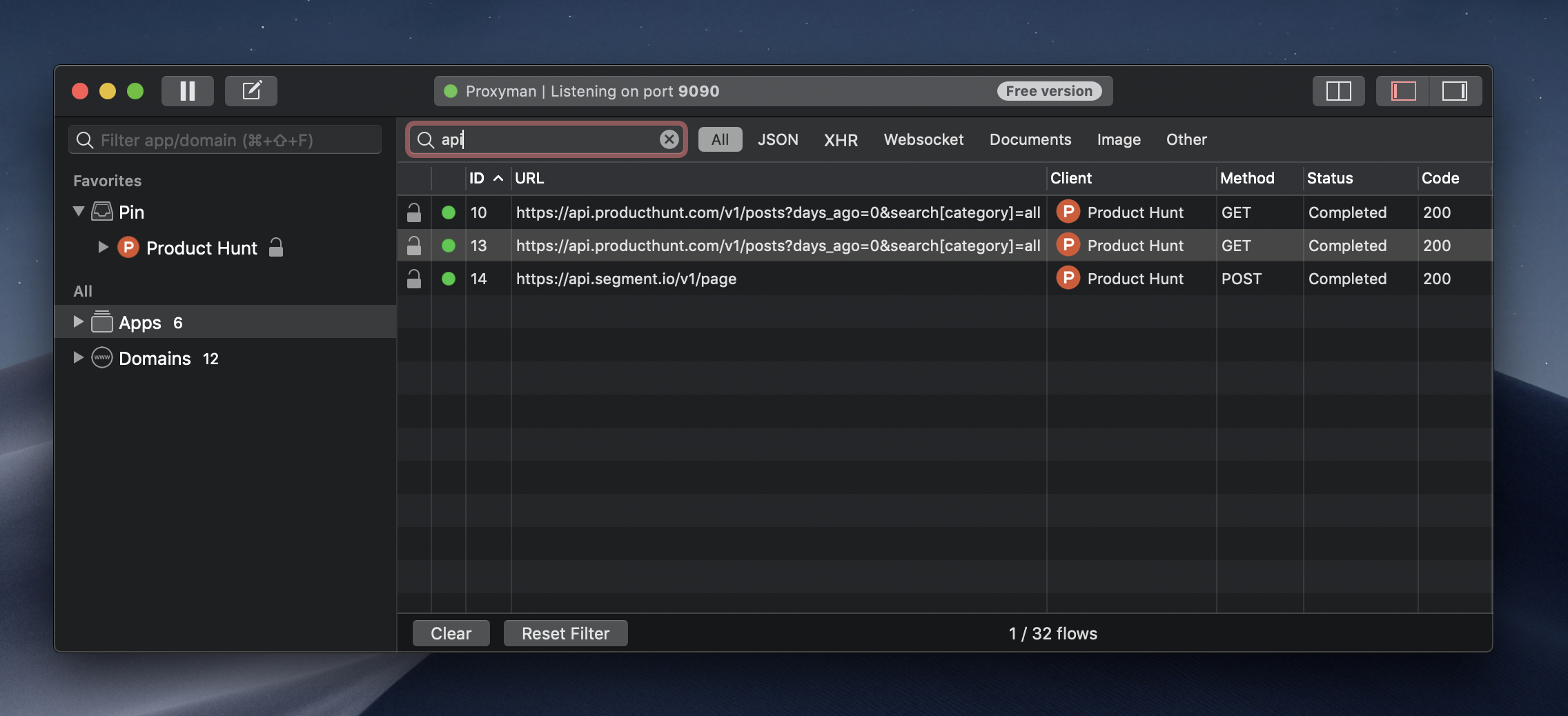Image resolution: width=1568 pixels, height=716 pixels.
Task: Select the Other filter tab
Action: [x=1186, y=139]
